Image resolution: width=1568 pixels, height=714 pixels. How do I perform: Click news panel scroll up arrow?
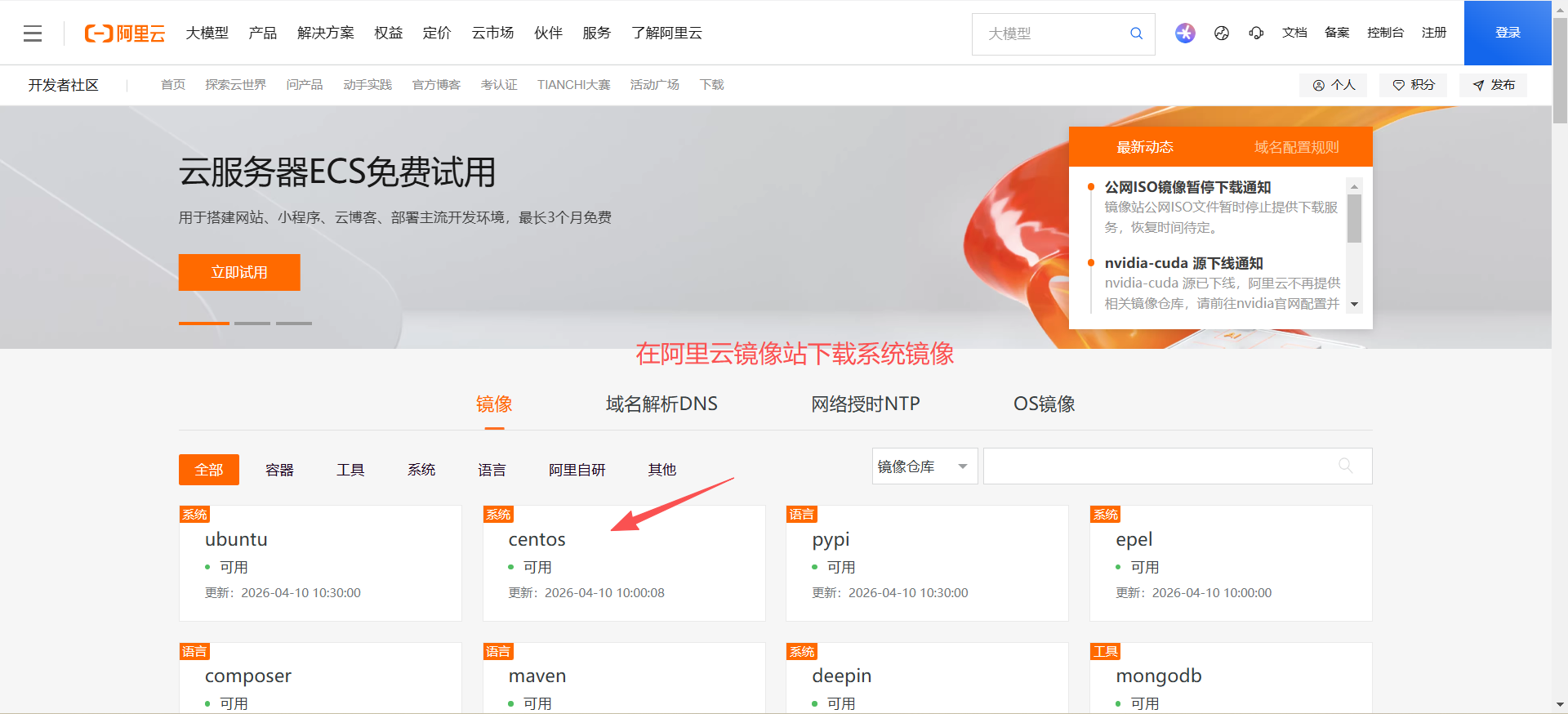tap(1355, 187)
